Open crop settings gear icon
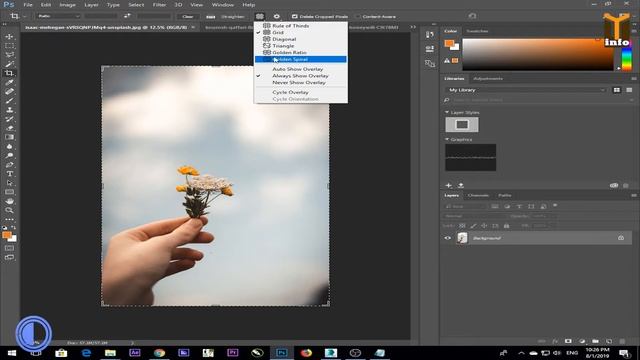 tap(276, 16)
